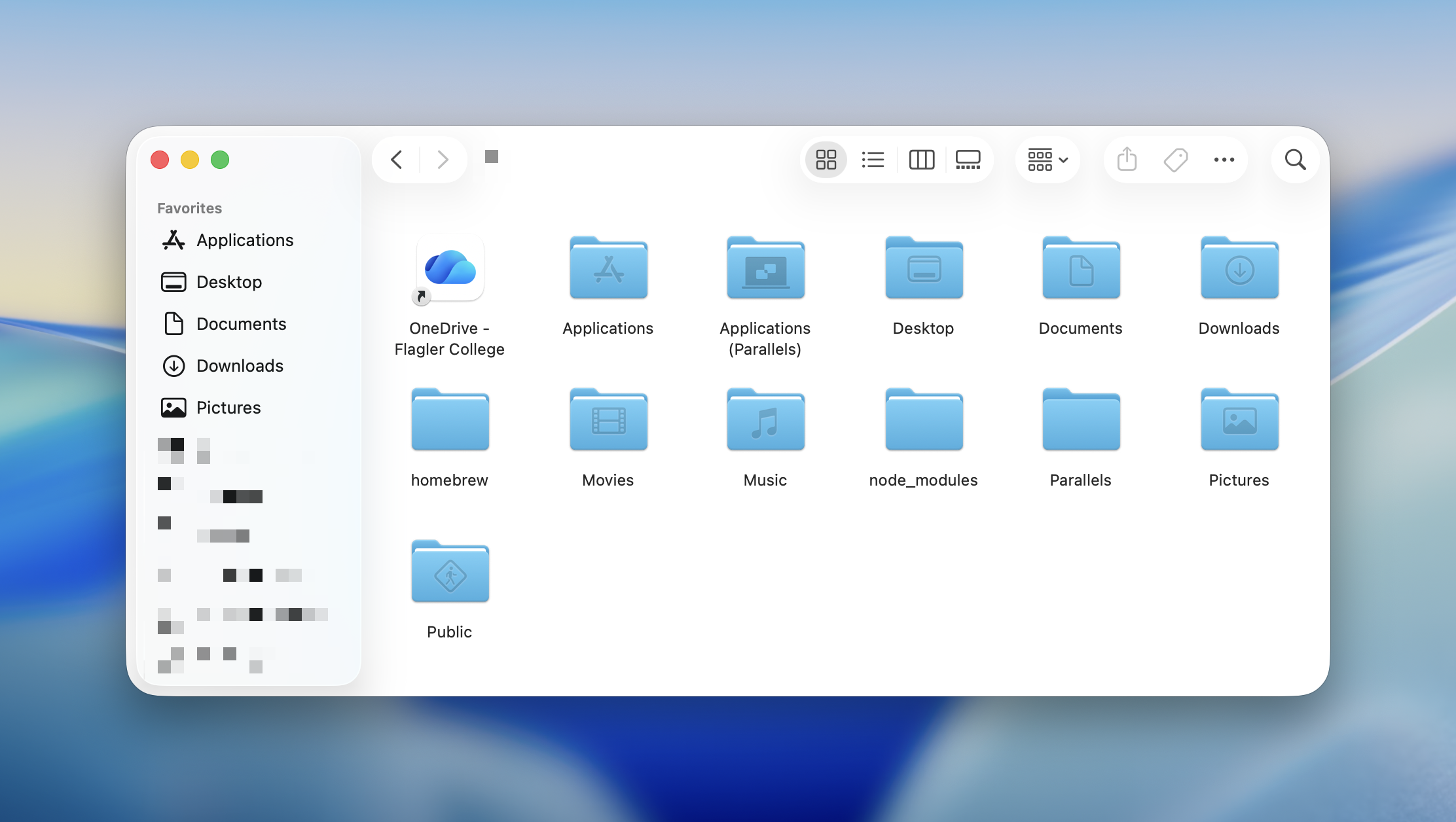
Task: Switch to column view
Action: 921,160
